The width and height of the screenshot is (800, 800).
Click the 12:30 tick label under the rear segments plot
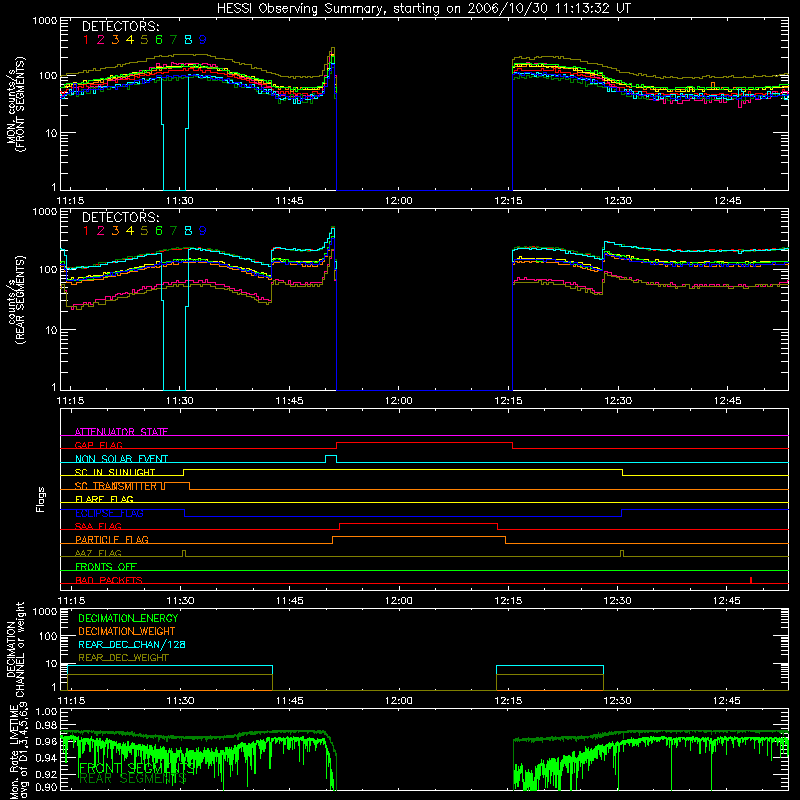[x=618, y=401]
